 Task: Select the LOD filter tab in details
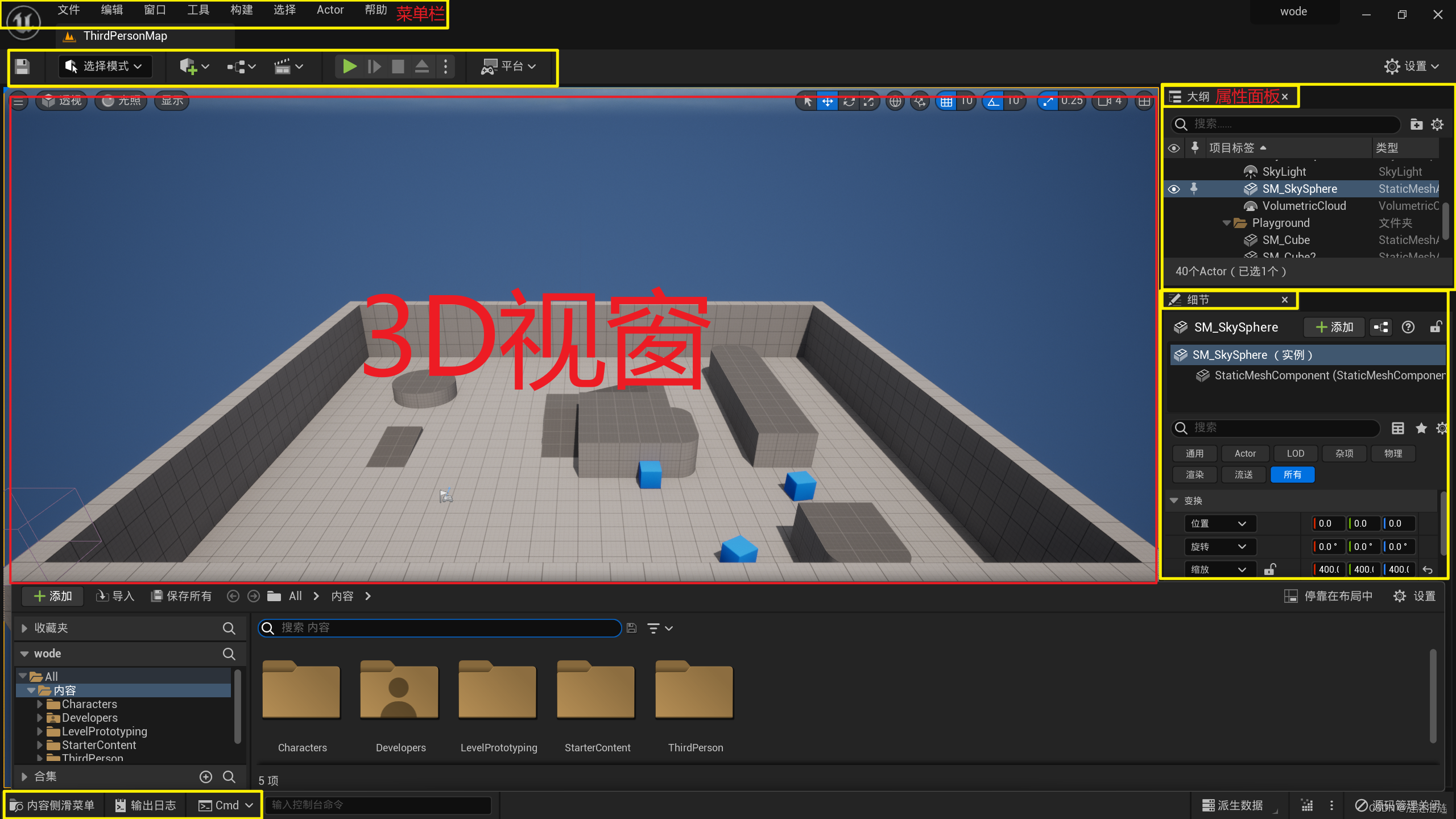[1295, 453]
